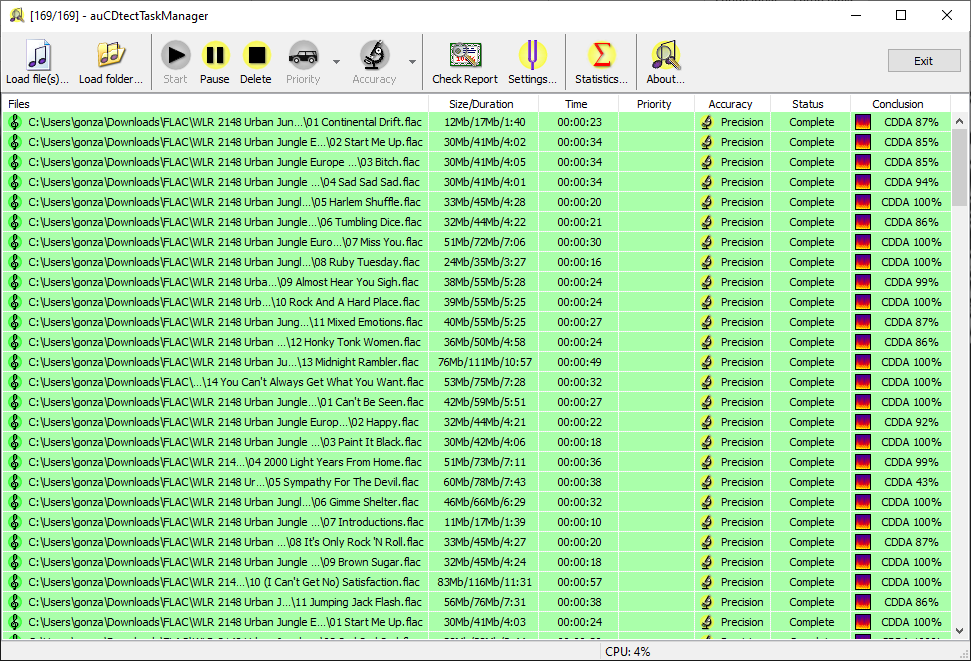This screenshot has width=971, height=661.
Task: Select the 07 Introductions.flac row
Action: (476, 522)
